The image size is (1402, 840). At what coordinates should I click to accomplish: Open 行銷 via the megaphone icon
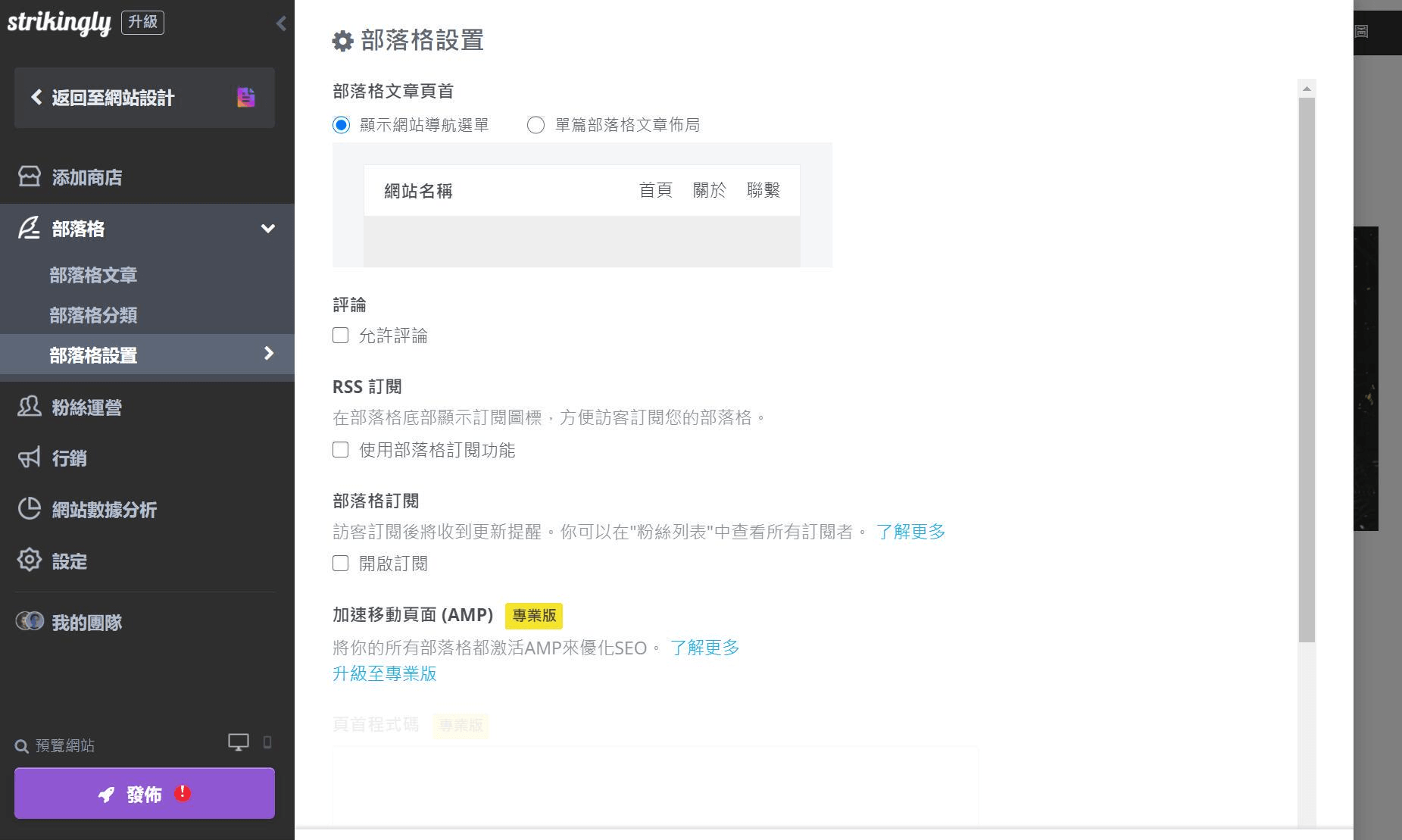pos(28,458)
